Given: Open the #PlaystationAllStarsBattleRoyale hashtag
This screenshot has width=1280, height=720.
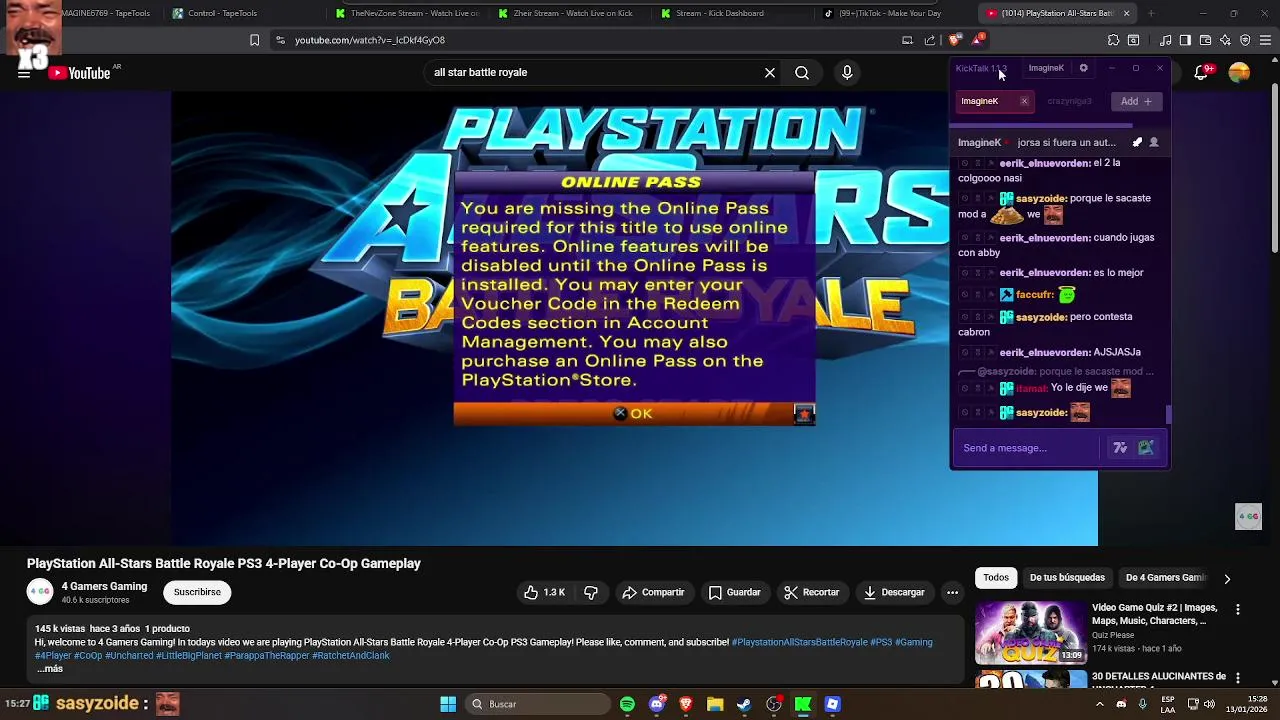Looking at the screenshot, I should click(x=800, y=642).
